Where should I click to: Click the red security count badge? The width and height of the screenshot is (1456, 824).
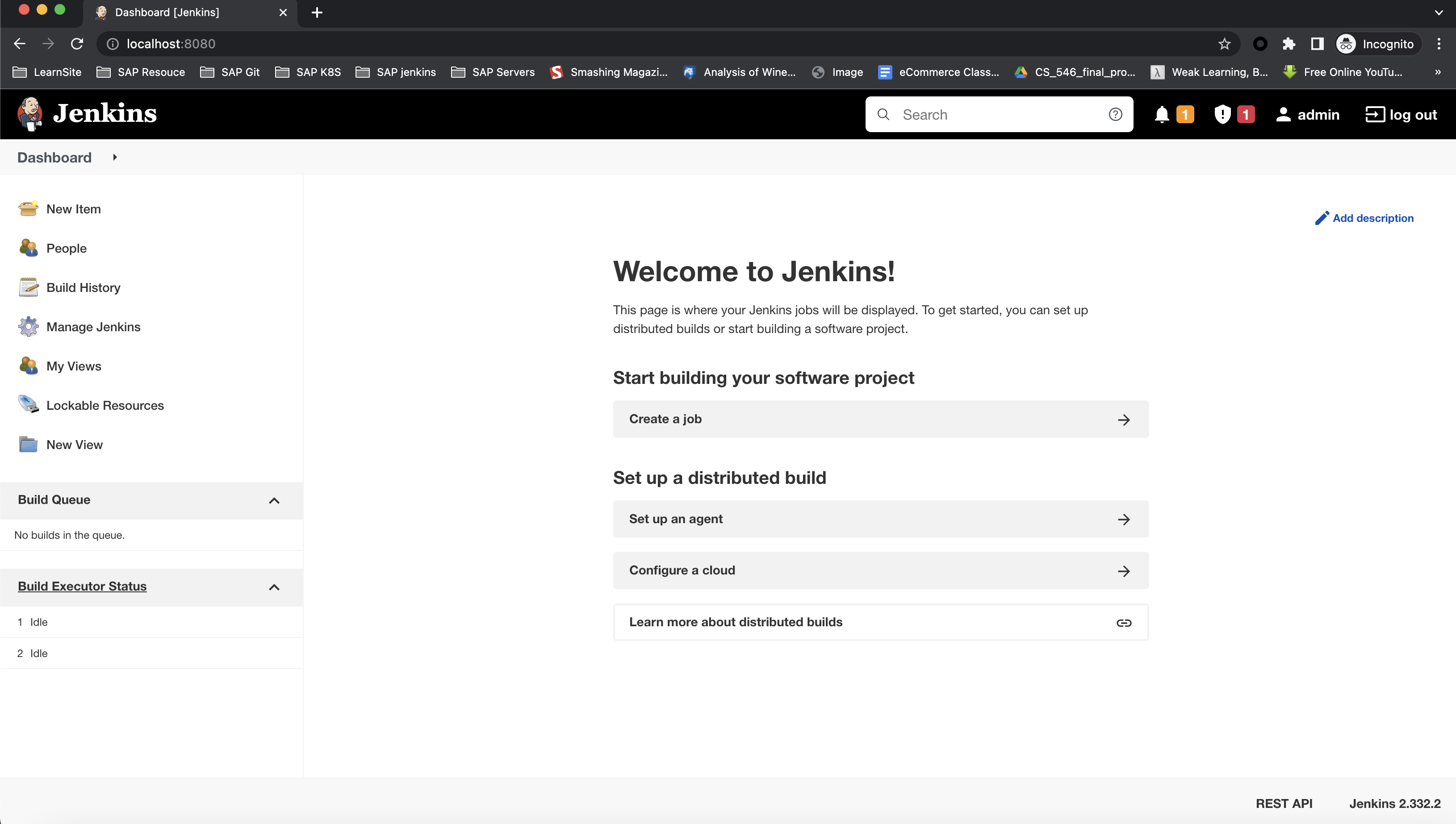[1245, 114]
